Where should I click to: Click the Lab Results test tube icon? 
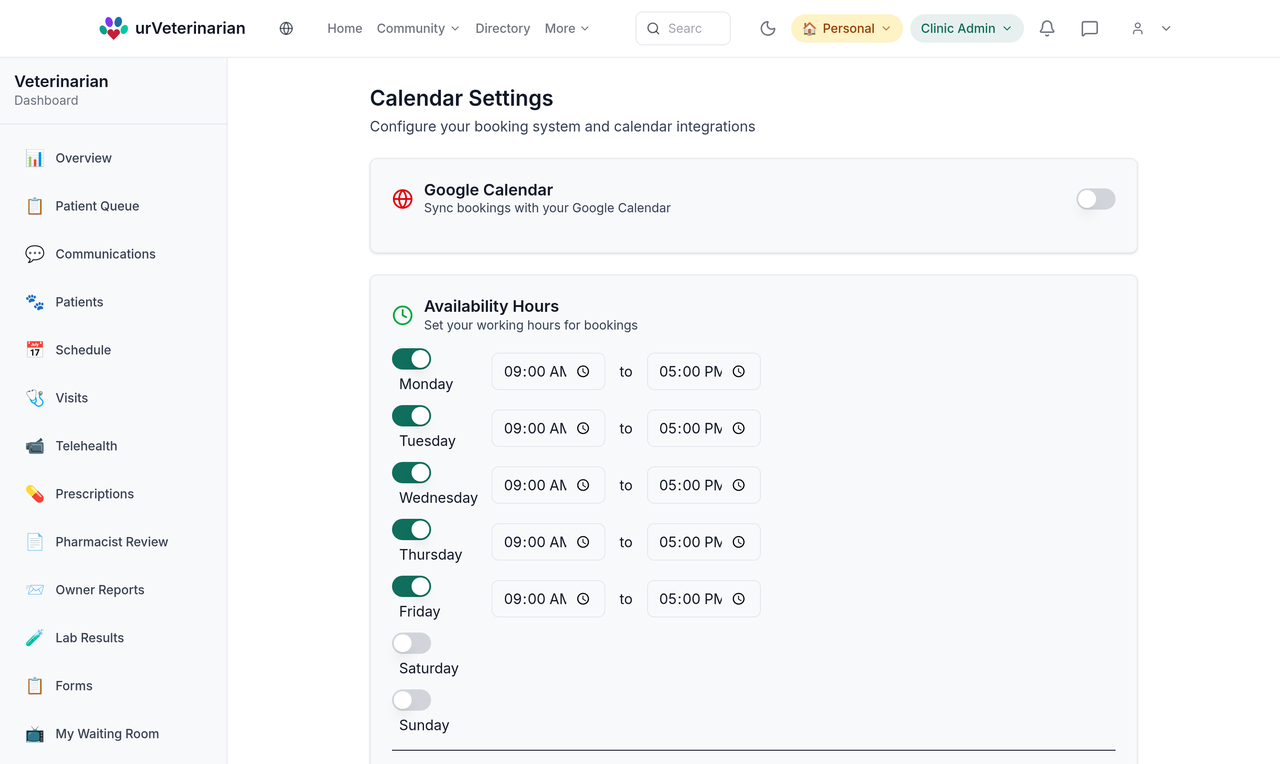[x=35, y=638]
